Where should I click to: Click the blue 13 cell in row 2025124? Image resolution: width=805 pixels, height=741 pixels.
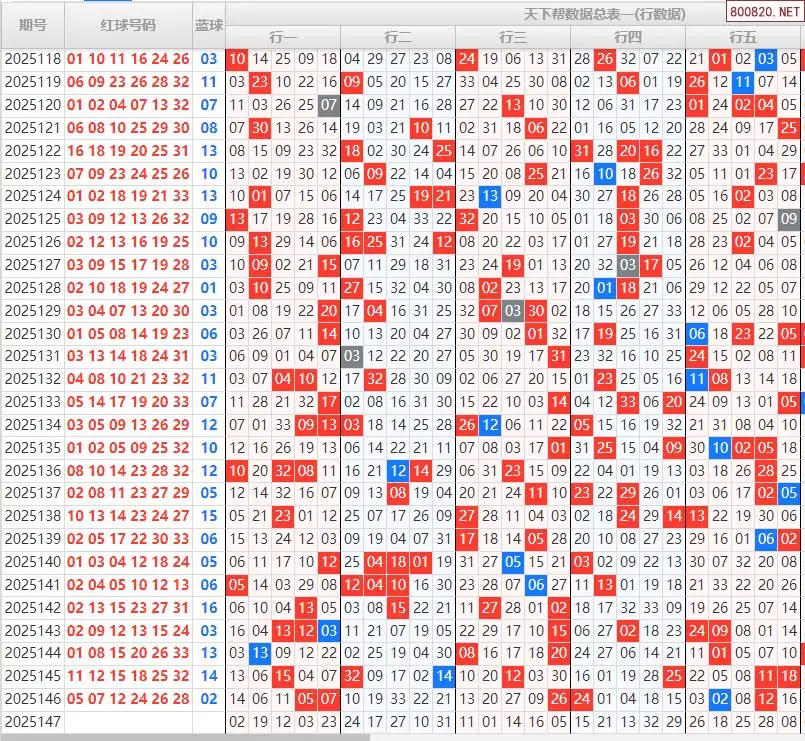(490, 196)
